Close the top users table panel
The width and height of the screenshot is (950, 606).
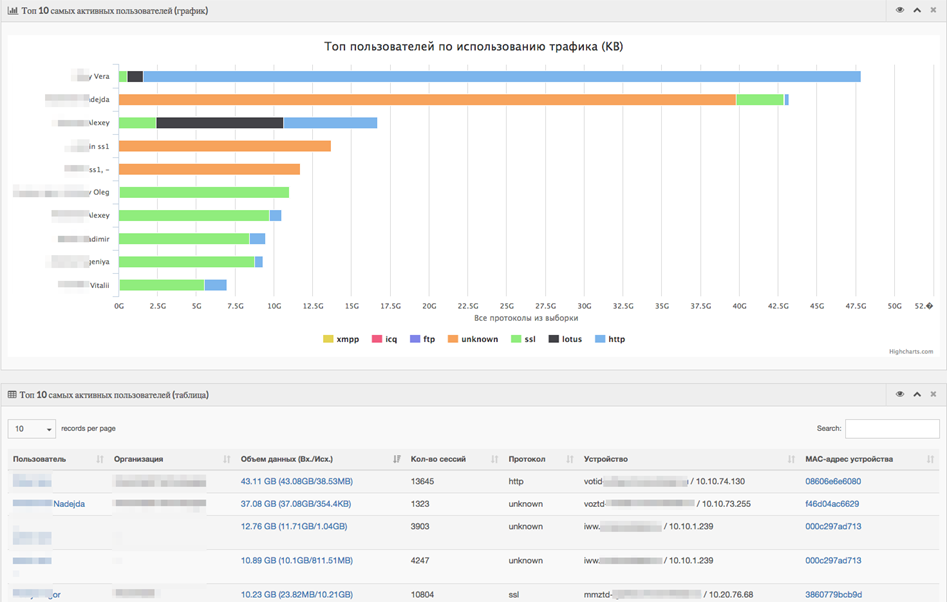click(934, 395)
